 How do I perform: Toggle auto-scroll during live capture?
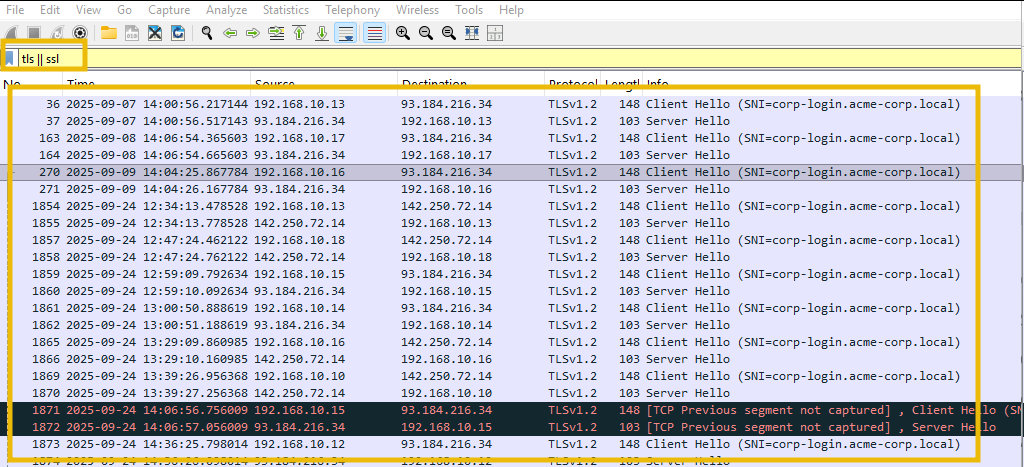(345, 33)
